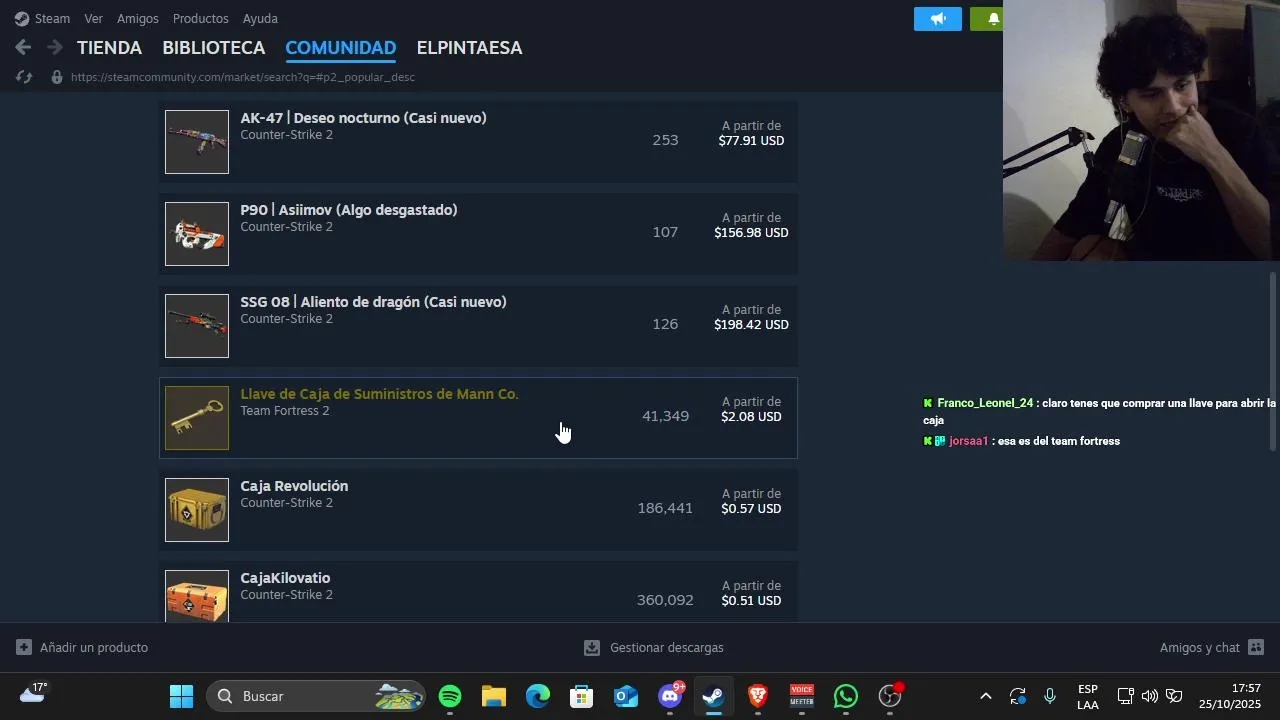Image resolution: width=1280 pixels, height=720 pixels.
Task: Open the CajaKilovatio case image
Action: (x=197, y=596)
